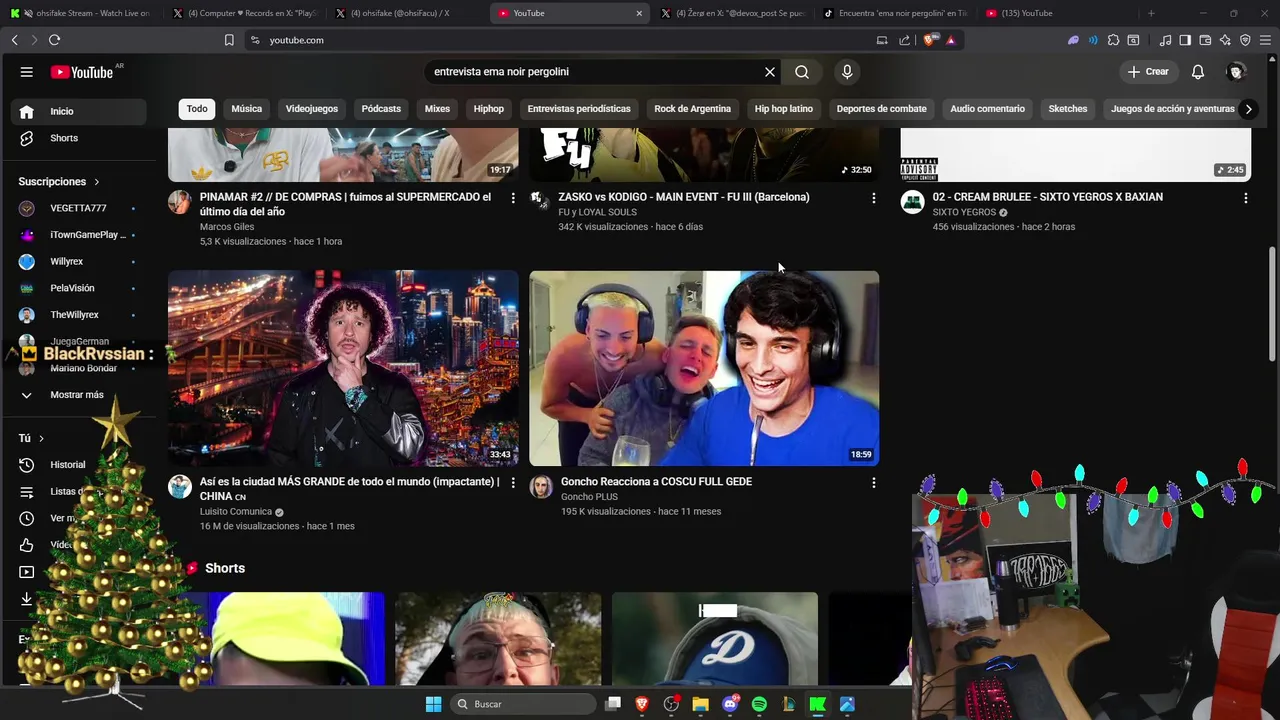1280x720 pixels.
Task: Switch to Computer Records on X tab
Action: pyautogui.click(x=246, y=13)
